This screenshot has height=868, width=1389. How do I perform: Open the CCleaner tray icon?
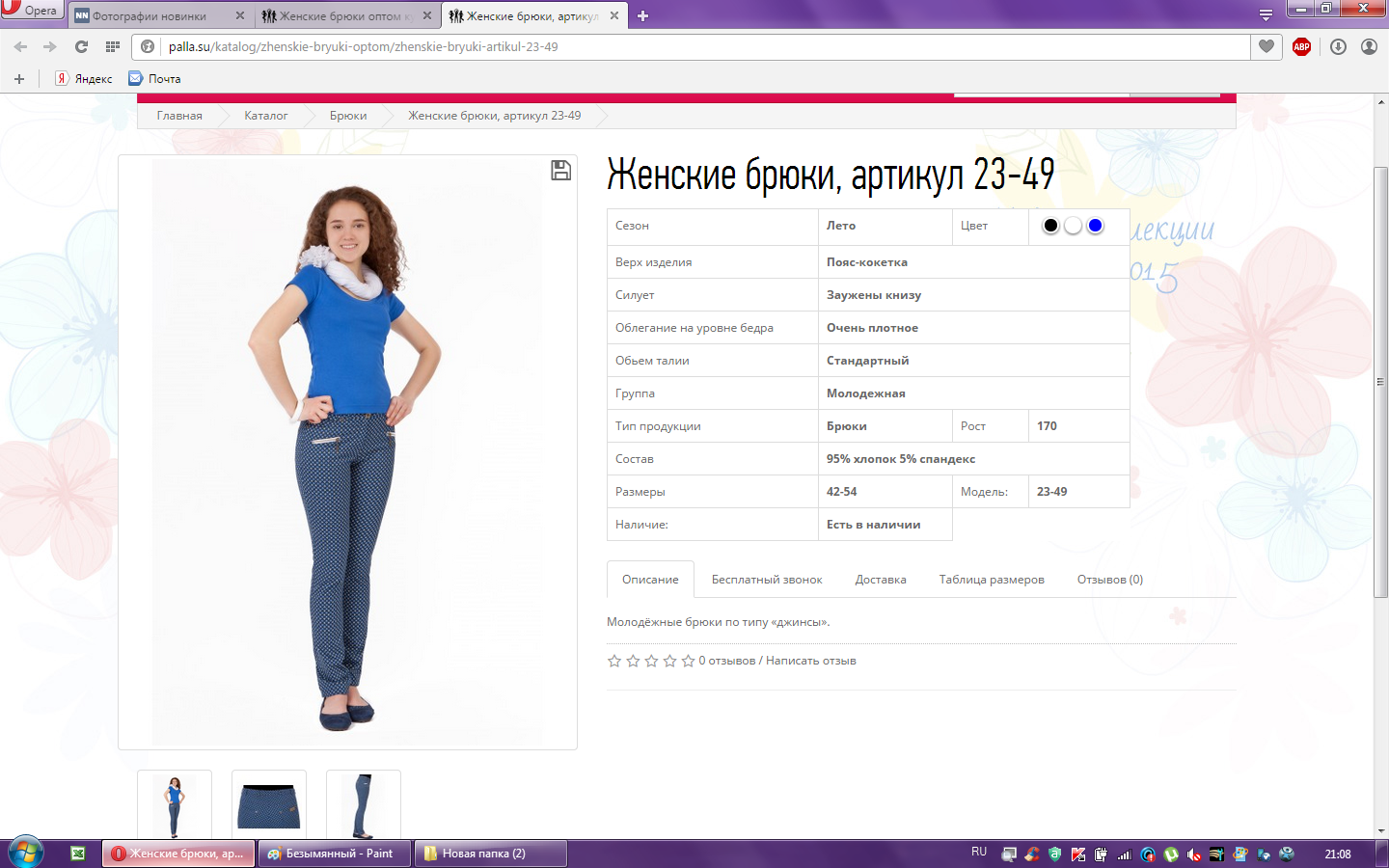[x=1032, y=854]
